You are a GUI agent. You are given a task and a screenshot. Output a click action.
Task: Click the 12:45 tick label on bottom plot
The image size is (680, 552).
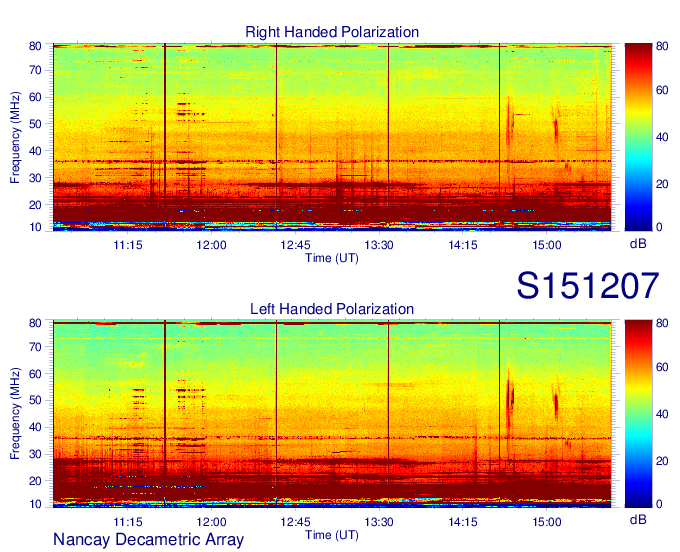[295, 522]
